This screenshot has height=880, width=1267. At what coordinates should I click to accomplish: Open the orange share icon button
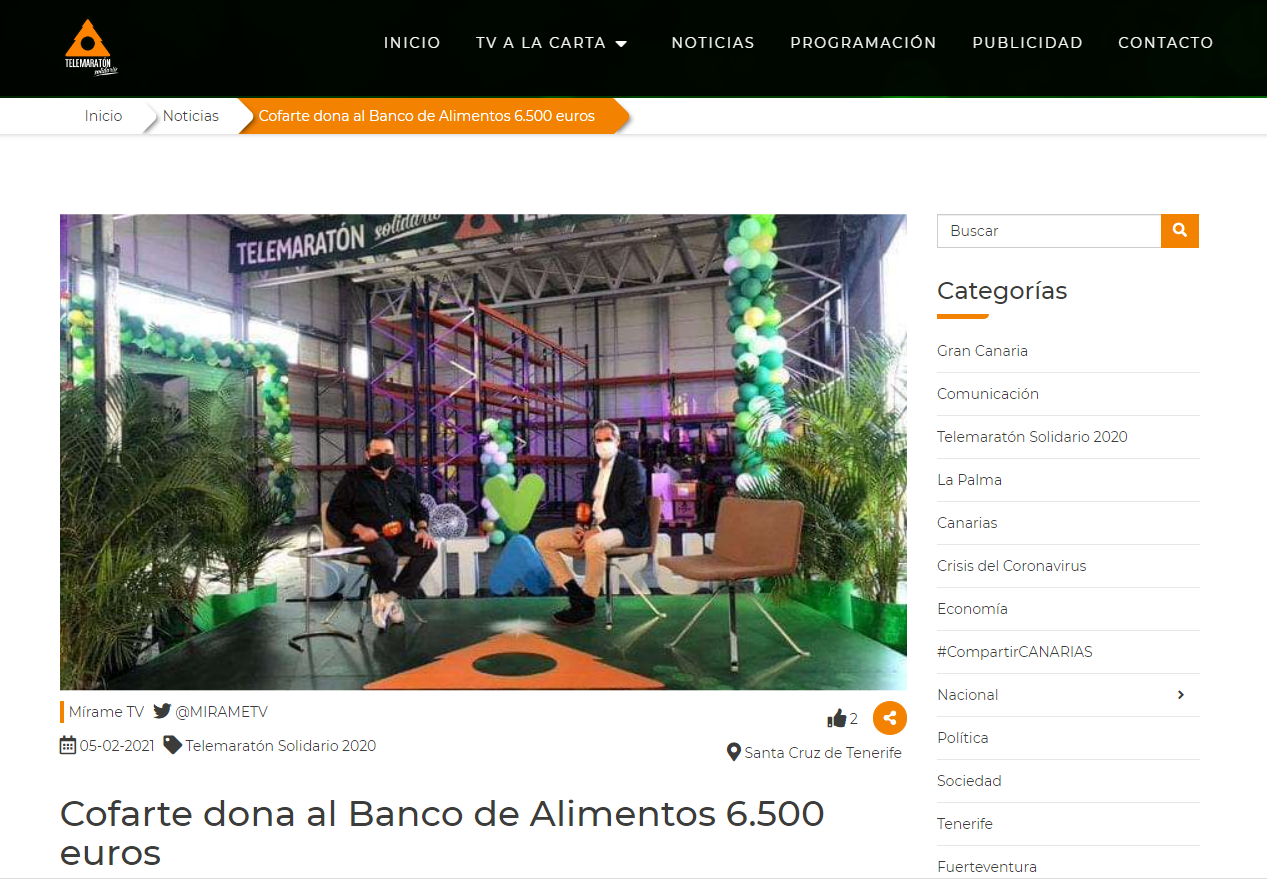tap(890, 718)
